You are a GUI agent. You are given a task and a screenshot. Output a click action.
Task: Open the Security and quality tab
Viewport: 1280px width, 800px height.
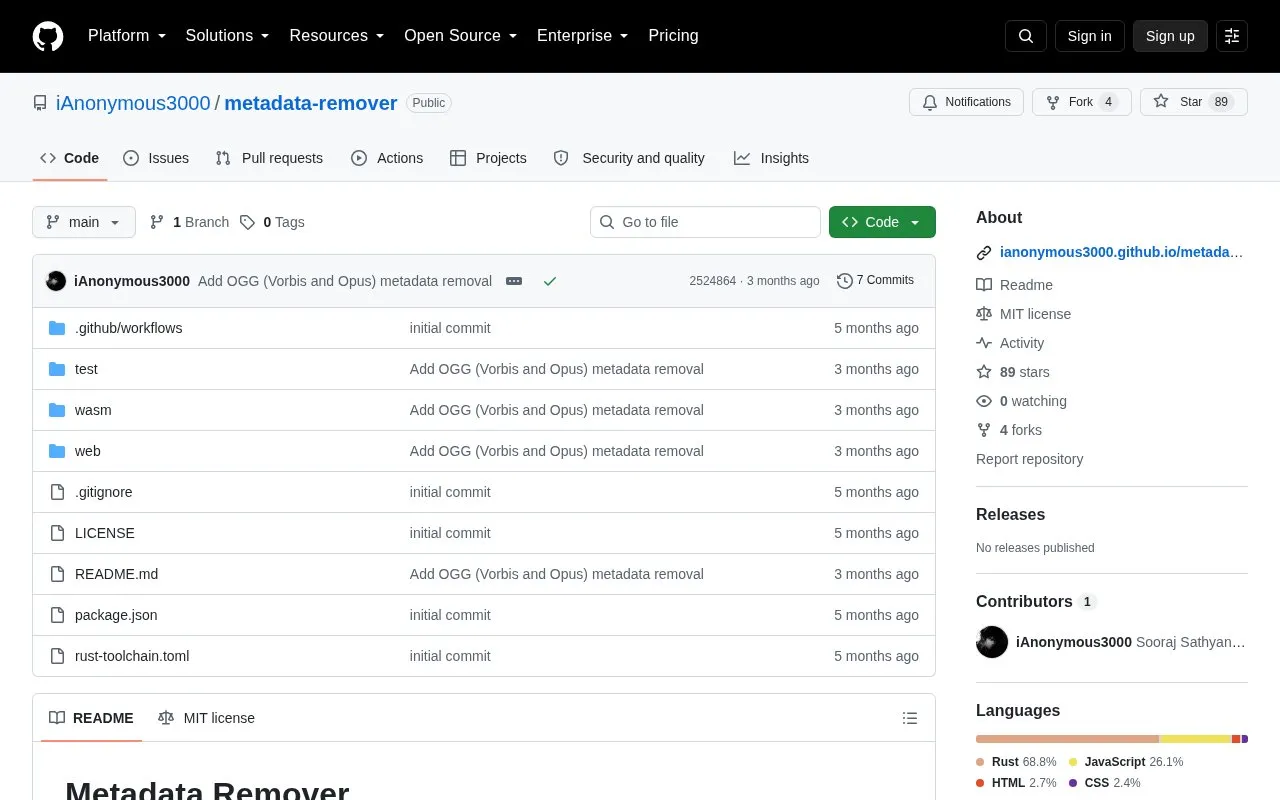(x=629, y=158)
